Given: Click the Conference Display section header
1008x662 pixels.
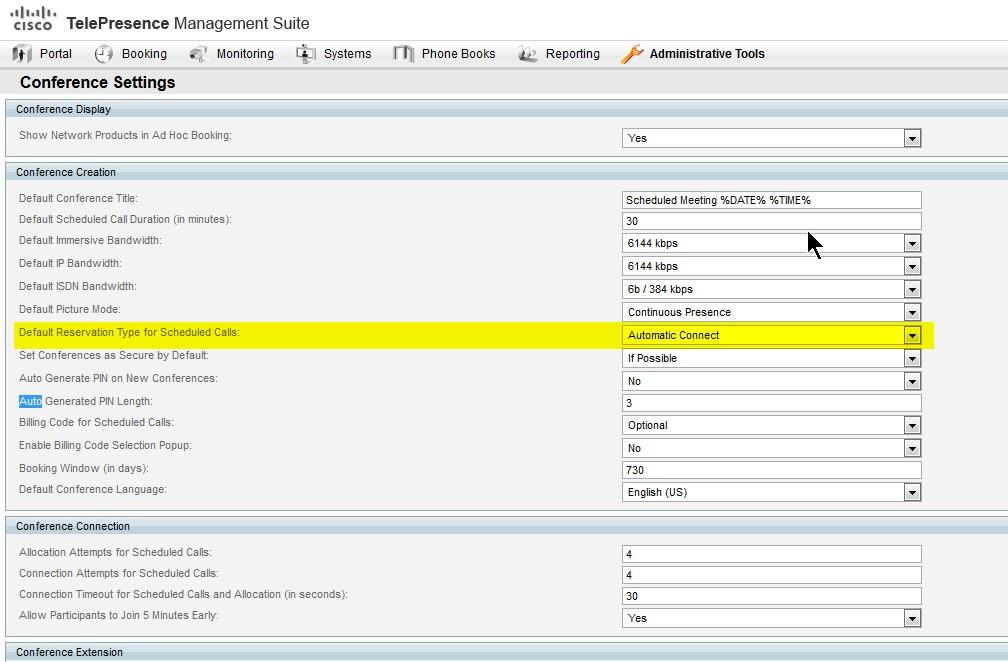Looking at the screenshot, I should pos(507,109).
